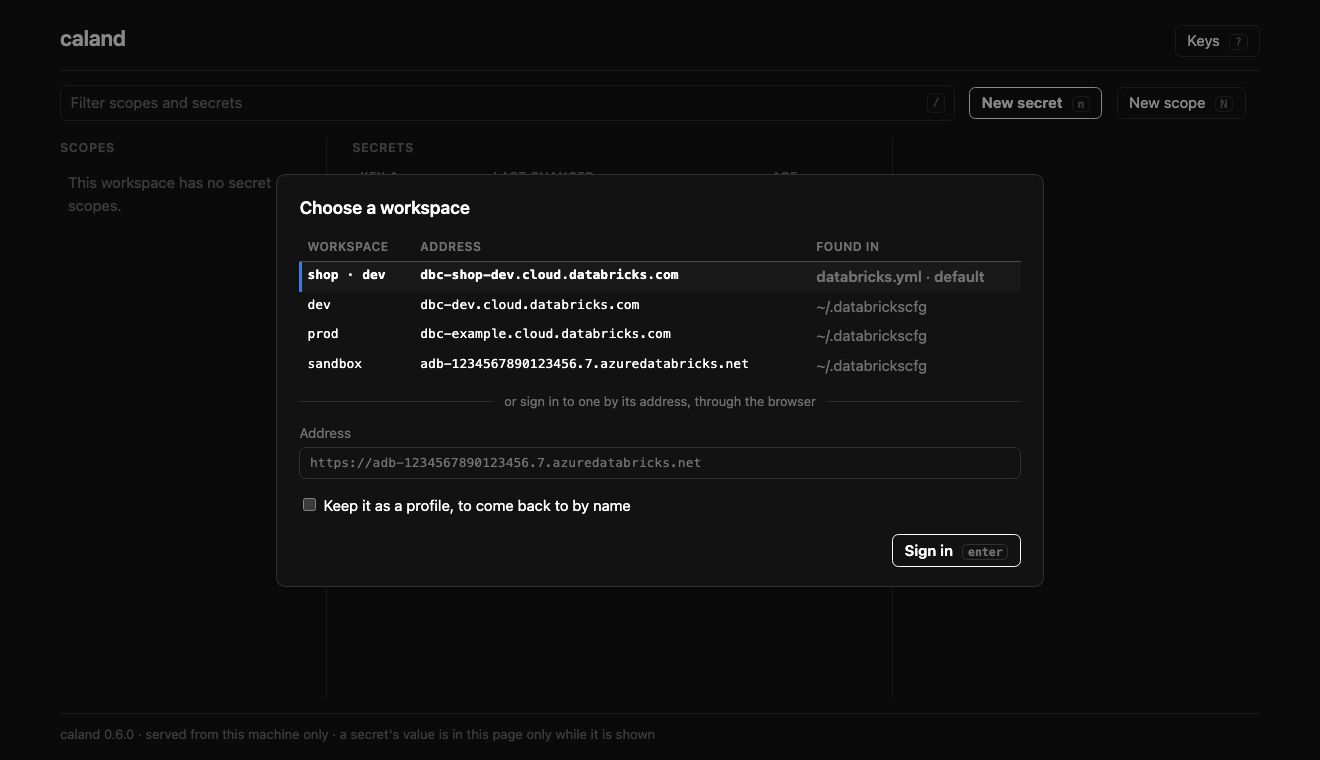This screenshot has width=1320, height=760.
Task: Focus the Filter scopes and secrets field
Action: pos(507,103)
